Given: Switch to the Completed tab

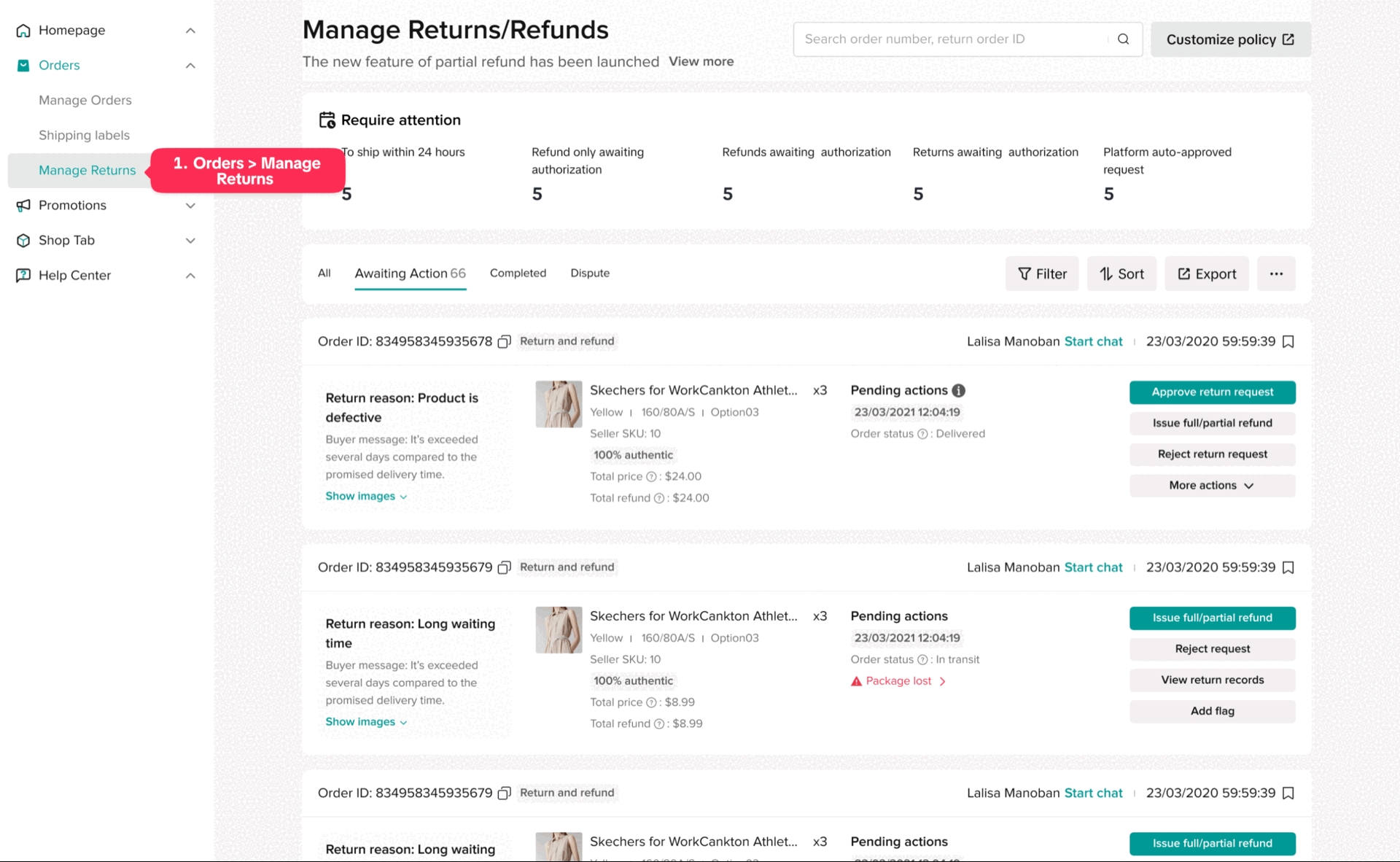Looking at the screenshot, I should pos(518,273).
